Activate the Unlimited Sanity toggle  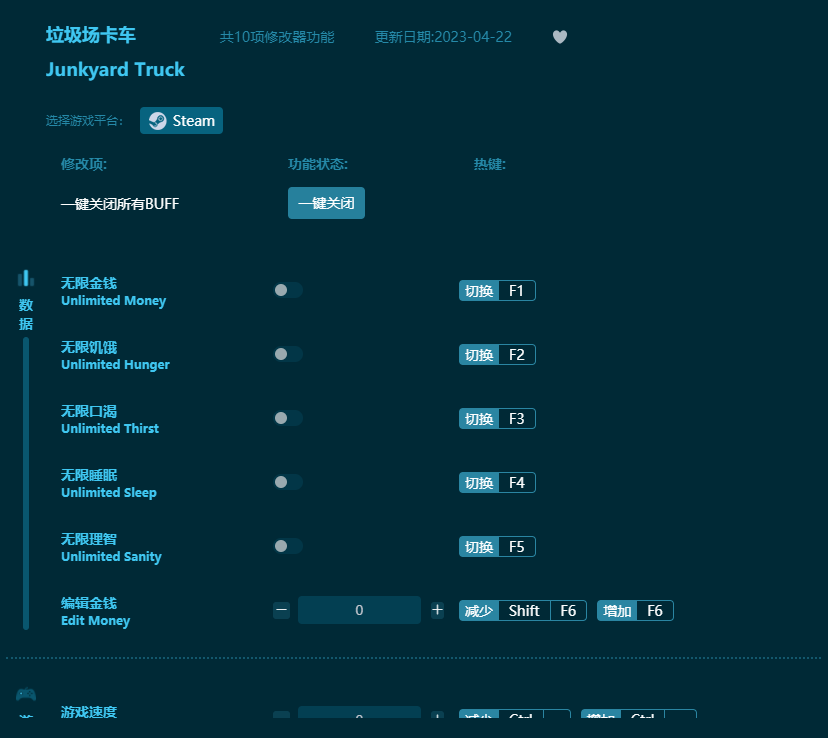pyautogui.click(x=288, y=546)
